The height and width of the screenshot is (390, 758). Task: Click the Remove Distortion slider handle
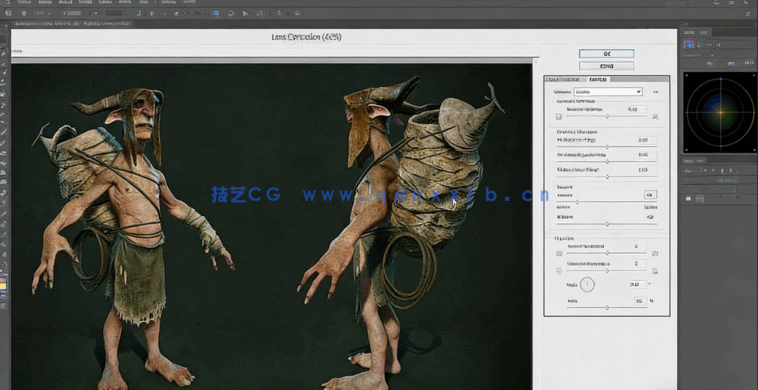(x=607, y=116)
